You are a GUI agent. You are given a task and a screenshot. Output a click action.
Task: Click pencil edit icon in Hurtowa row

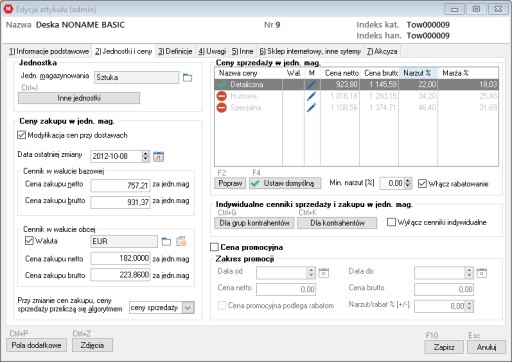pyautogui.click(x=311, y=96)
